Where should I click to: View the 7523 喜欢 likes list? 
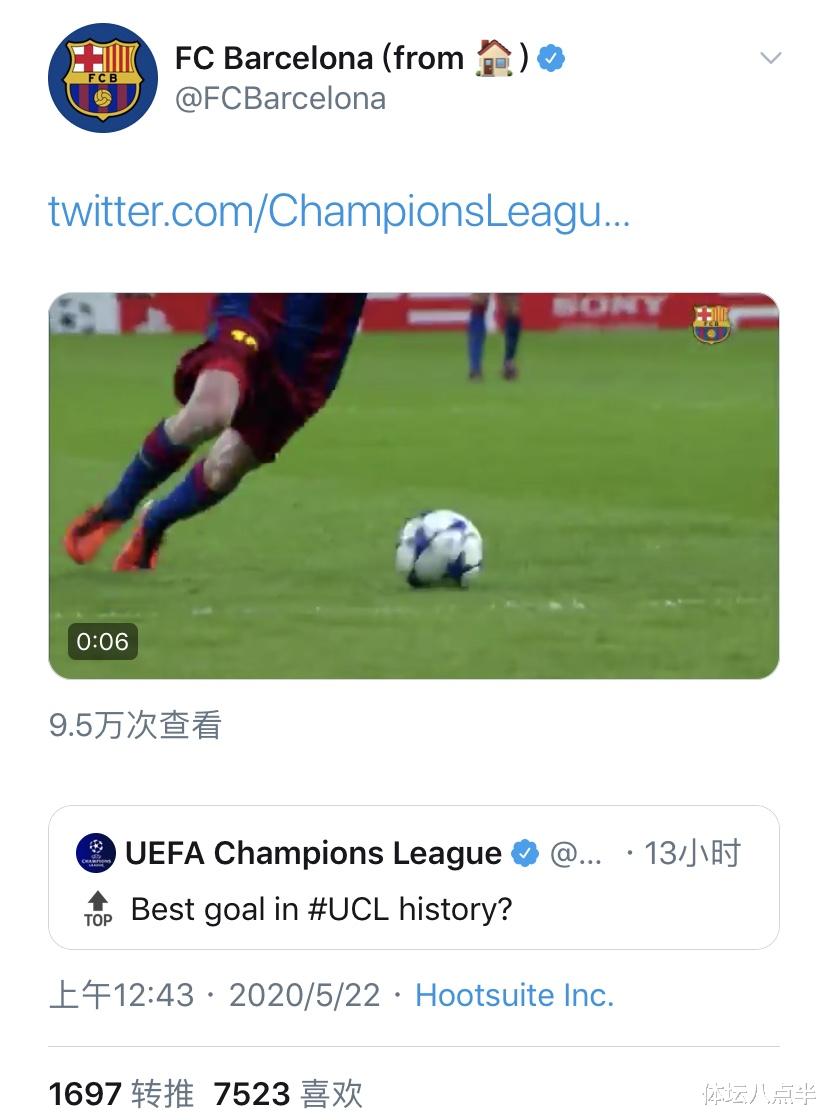click(288, 1093)
